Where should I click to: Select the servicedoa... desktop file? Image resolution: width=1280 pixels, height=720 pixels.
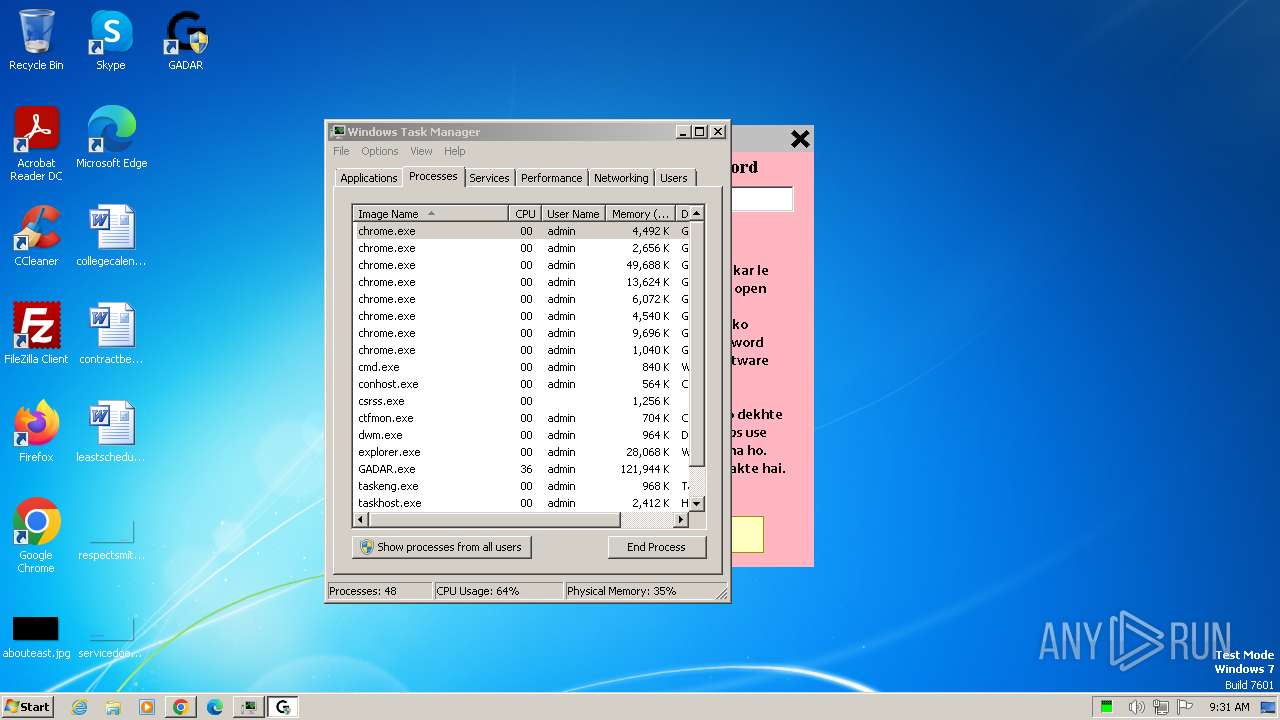pyautogui.click(x=111, y=636)
